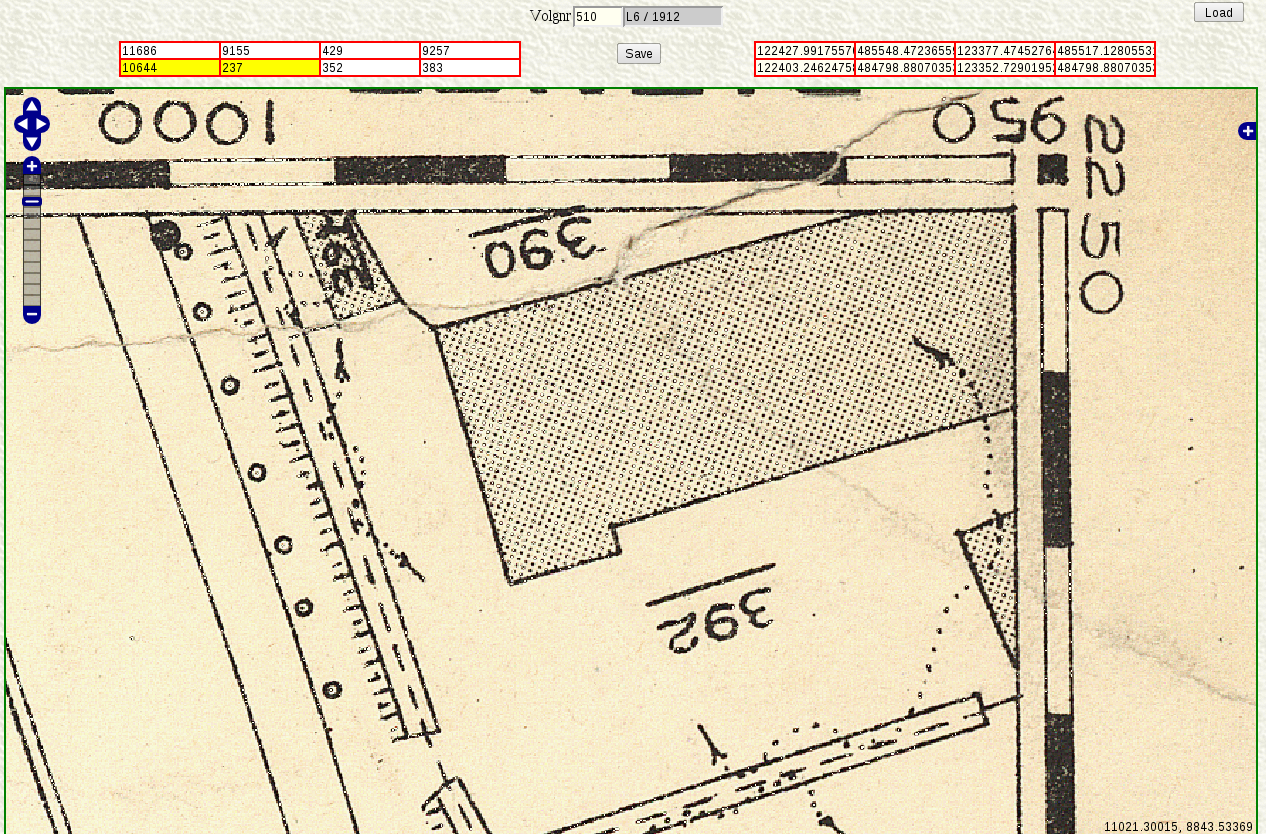This screenshot has width=1266, height=834.
Task: Focus the Volgnr field containing 510
Action: click(598, 16)
